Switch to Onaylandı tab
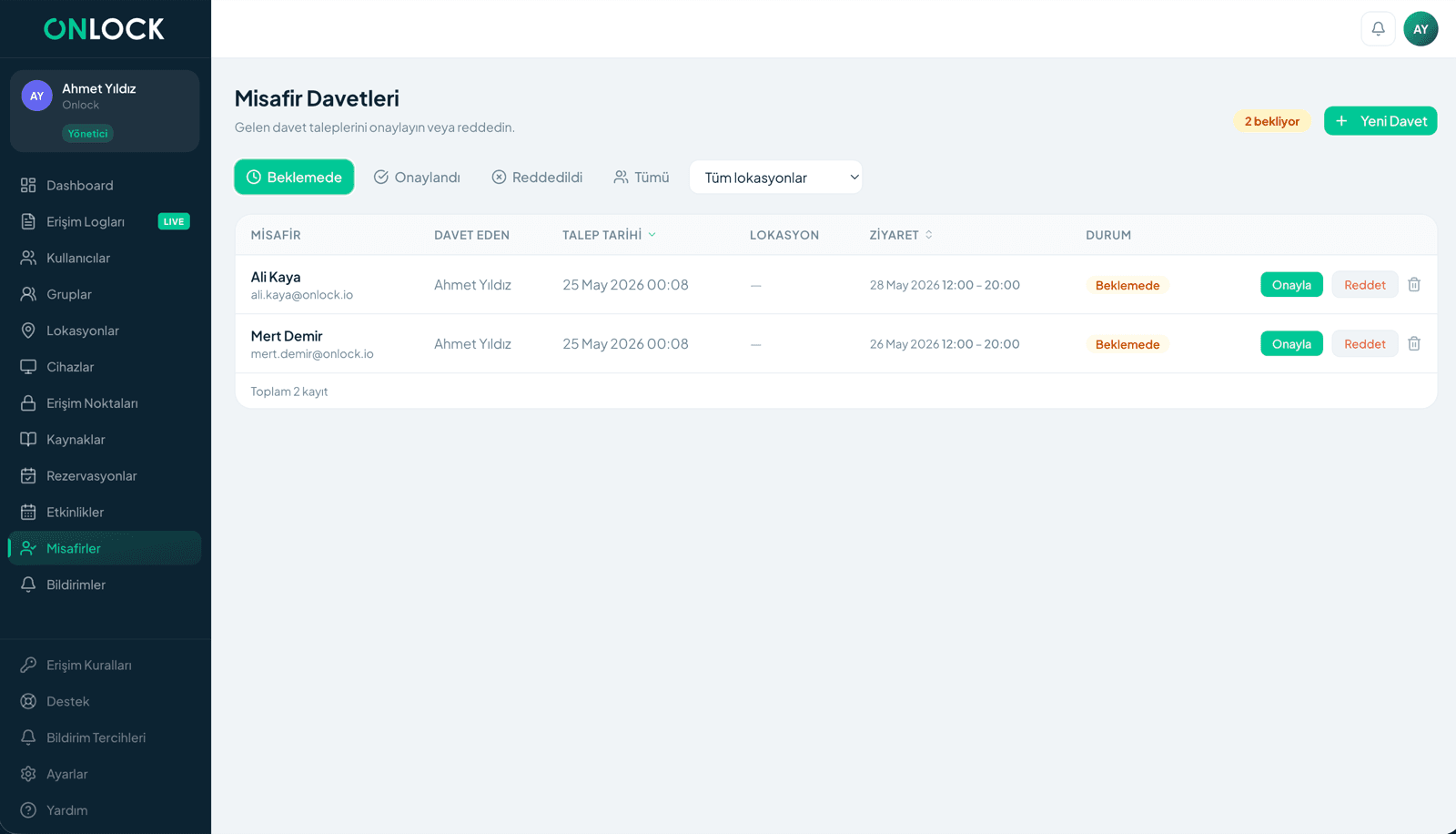The height and width of the screenshot is (834, 1456). (417, 178)
